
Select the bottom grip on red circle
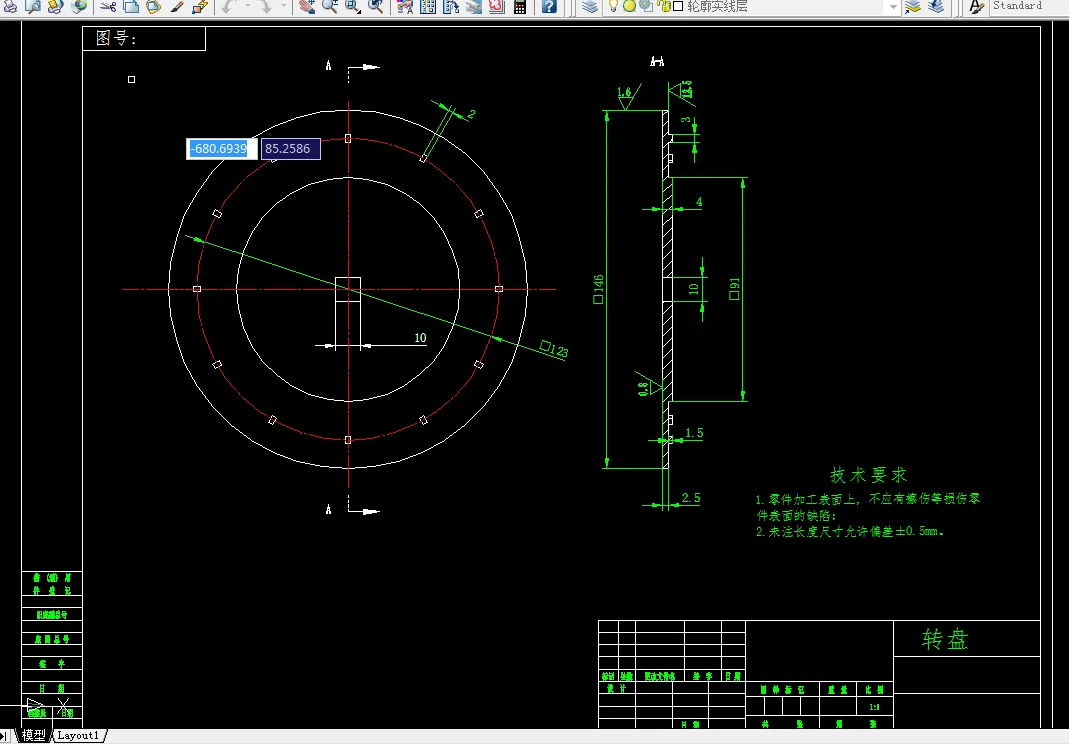(x=348, y=440)
